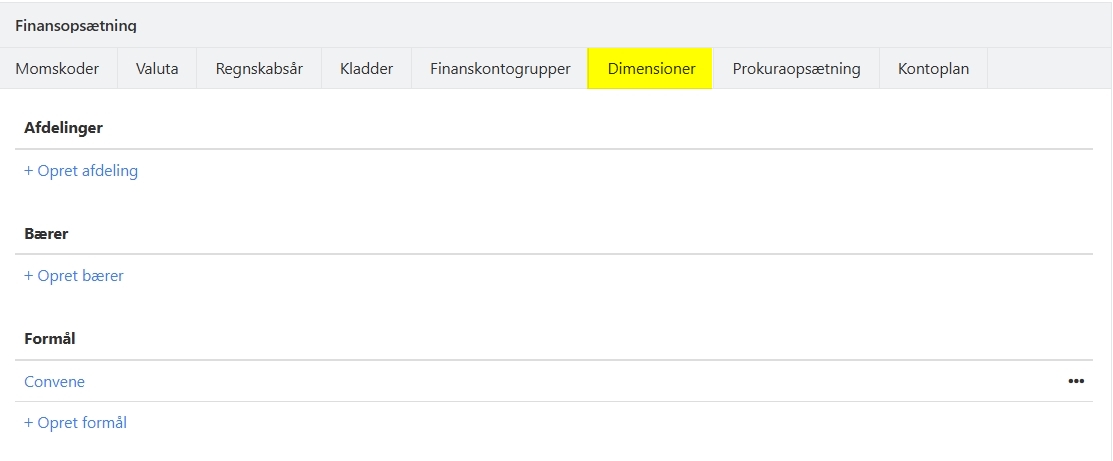Image resolution: width=1113 pixels, height=461 pixels.
Task: Open the three-dot menu for Convene
Action: pos(1076,381)
